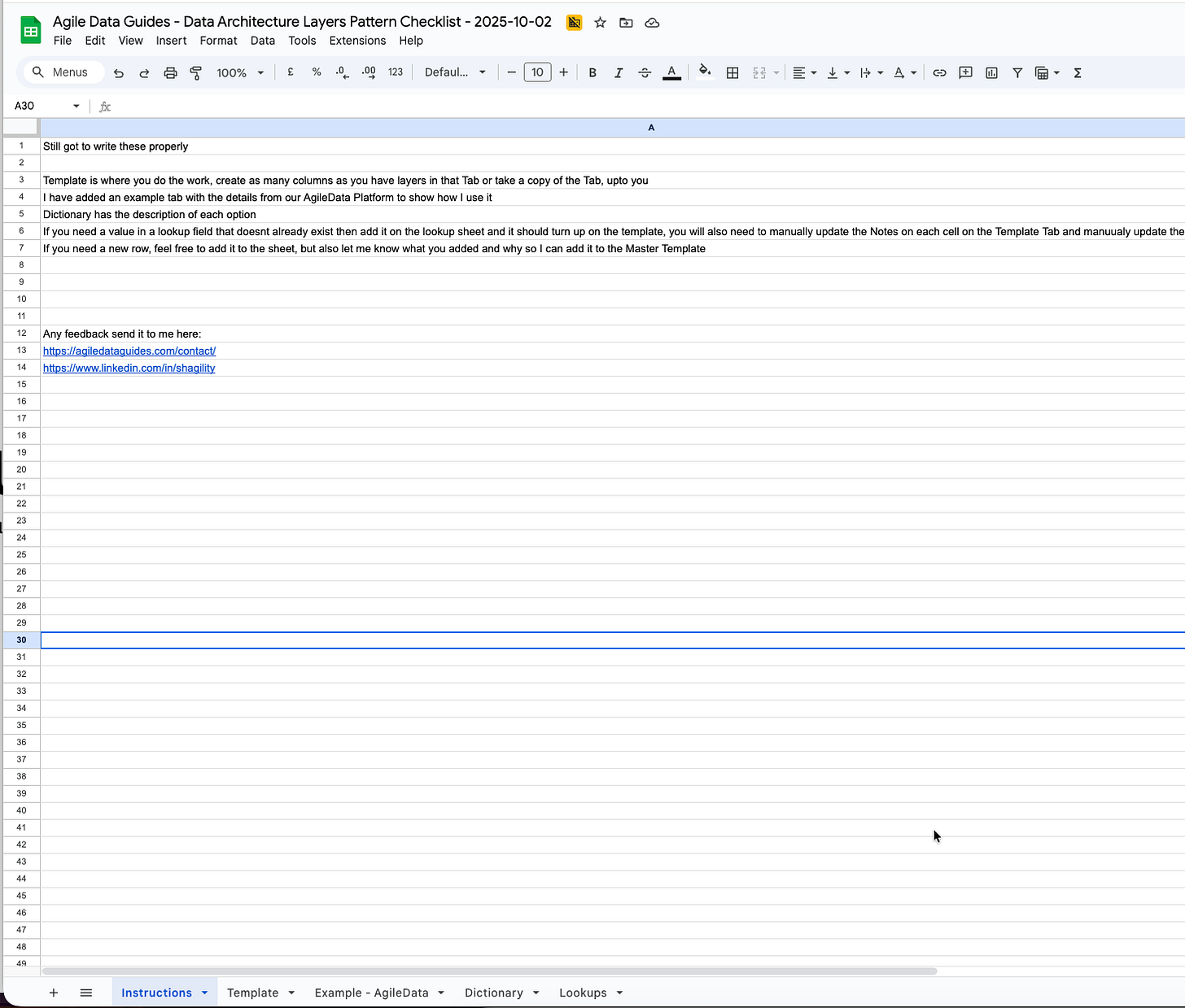Open the Help menu
This screenshot has width=1185, height=1008.
pyautogui.click(x=411, y=41)
